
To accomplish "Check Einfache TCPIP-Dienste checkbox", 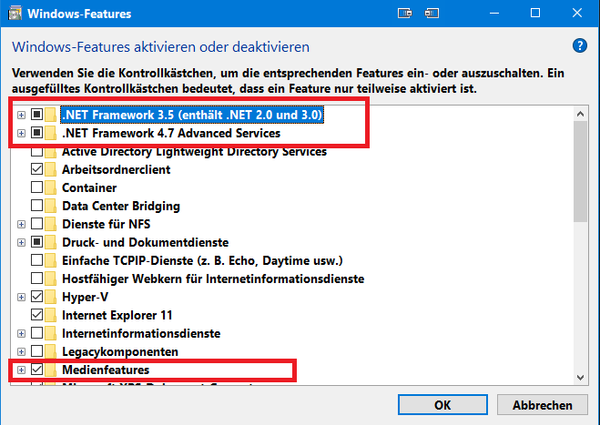I will (37, 260).
